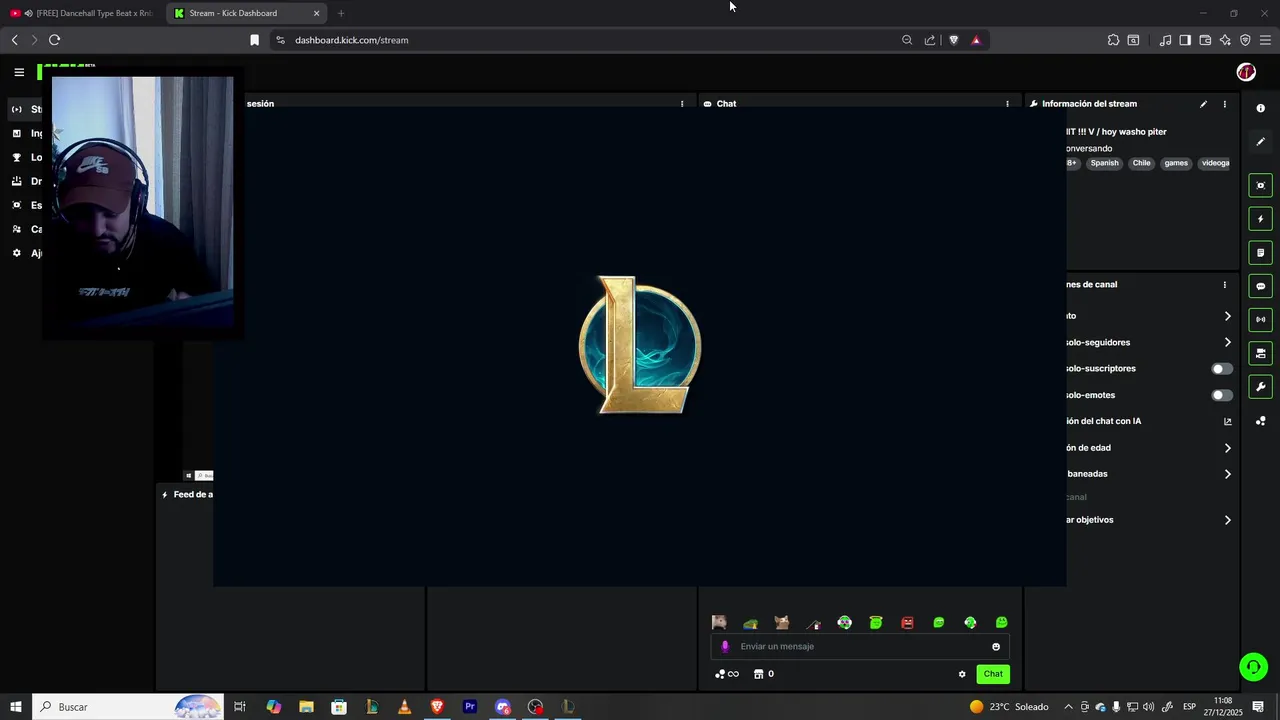Open the user avatar profile menu
Screen dimensions: 1280x720
[1246, 72]
